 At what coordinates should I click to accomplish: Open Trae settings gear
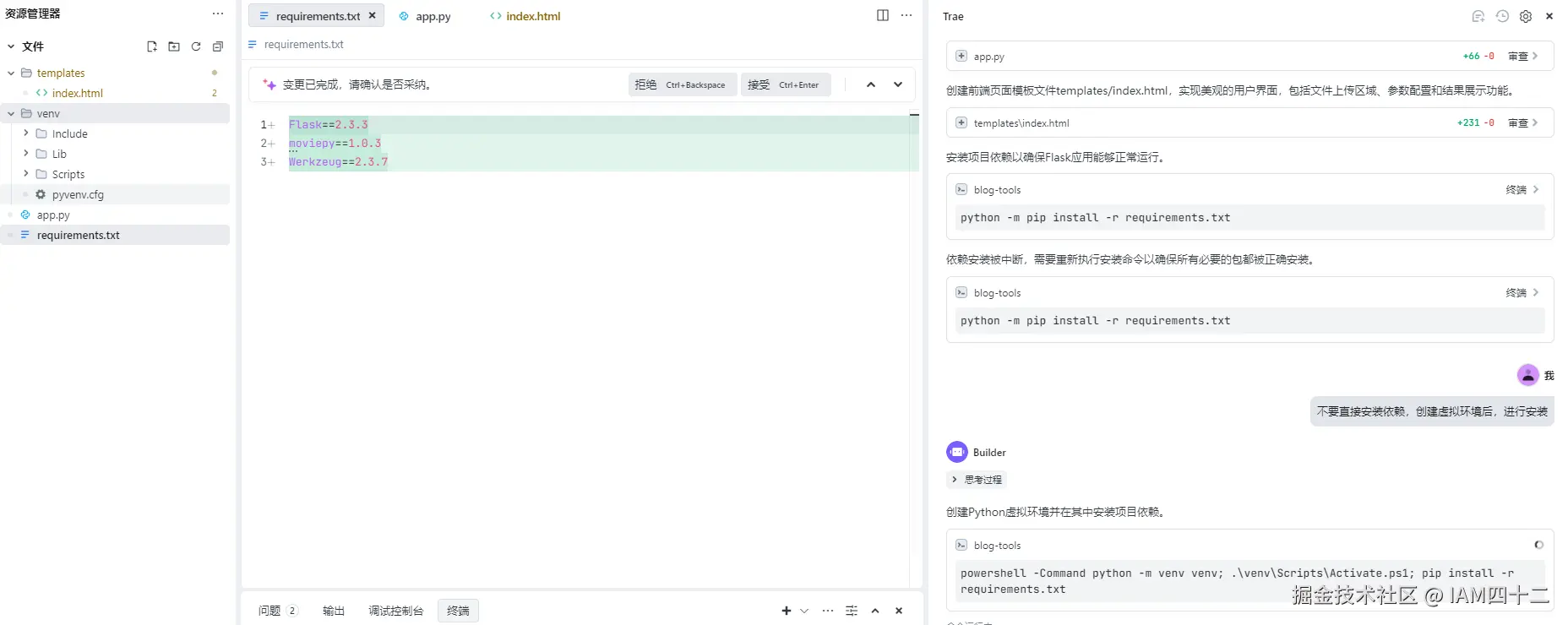[1526, 16]
